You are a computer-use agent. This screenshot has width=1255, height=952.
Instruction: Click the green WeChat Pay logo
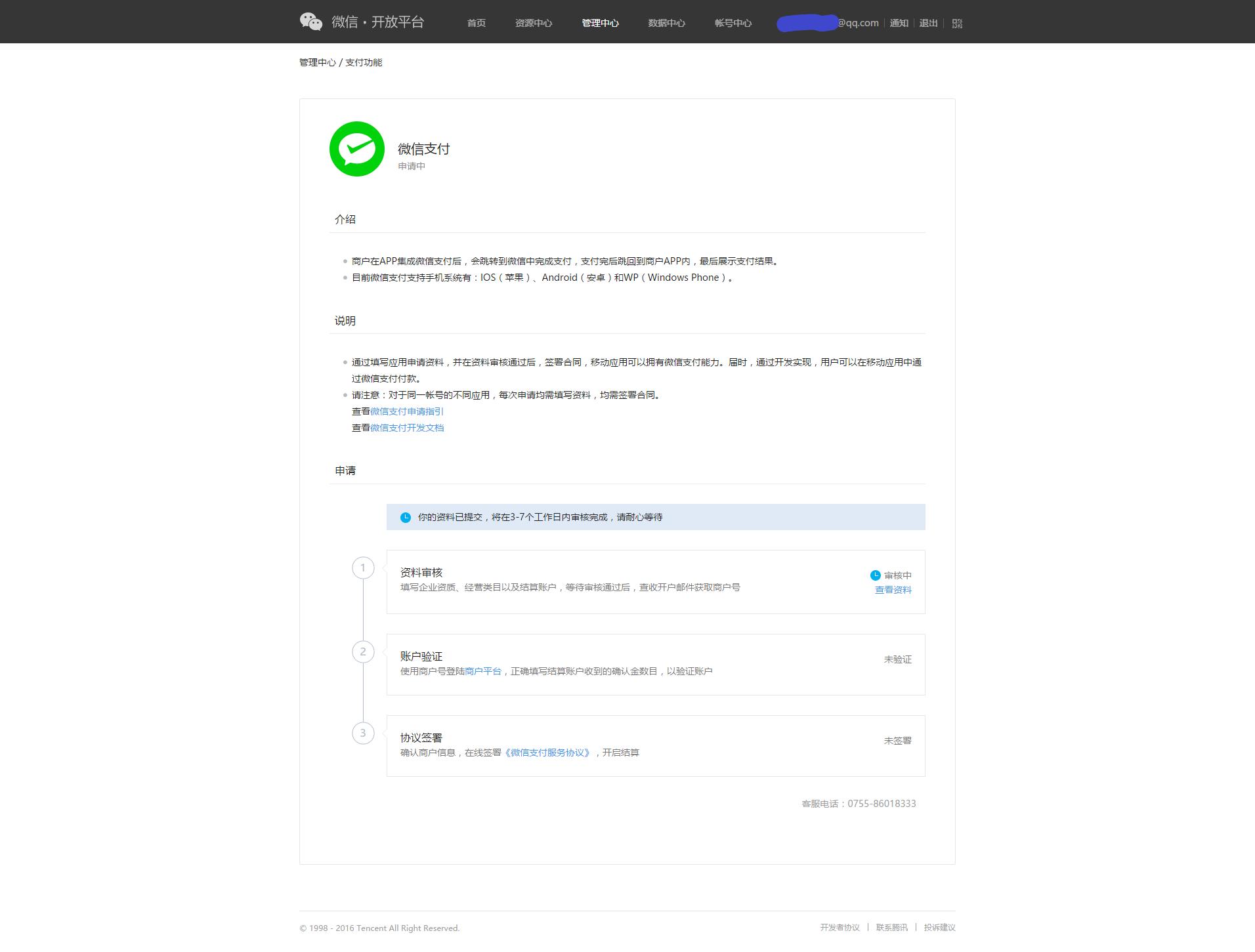tap(357, 149)
